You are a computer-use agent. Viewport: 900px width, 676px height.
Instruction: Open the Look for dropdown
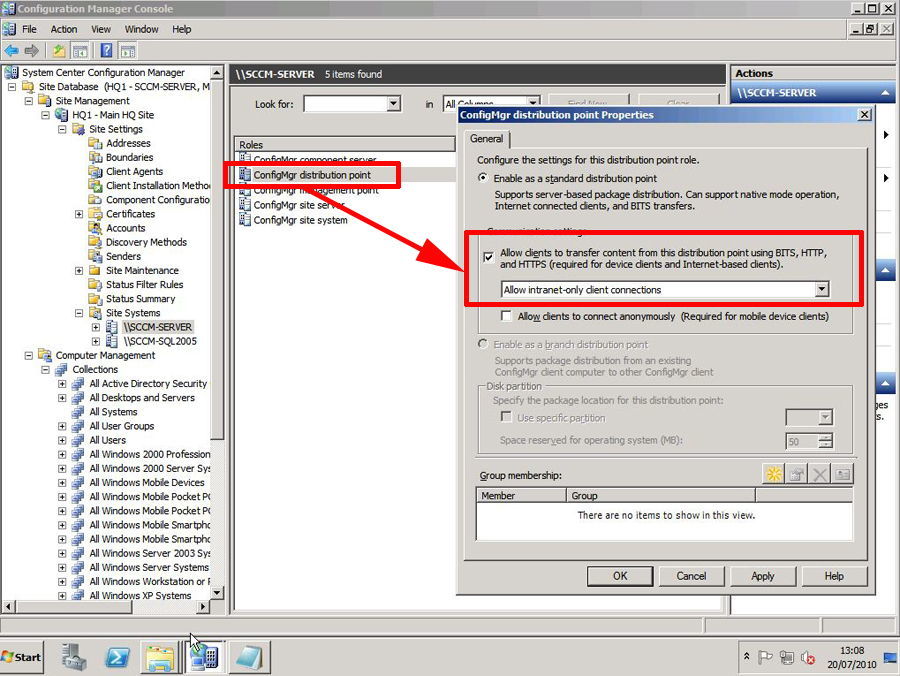pos(393,104)
